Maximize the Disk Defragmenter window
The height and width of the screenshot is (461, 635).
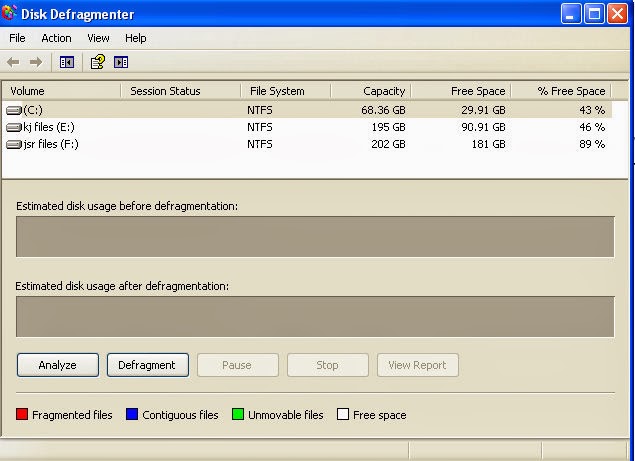tap(594, 13)
